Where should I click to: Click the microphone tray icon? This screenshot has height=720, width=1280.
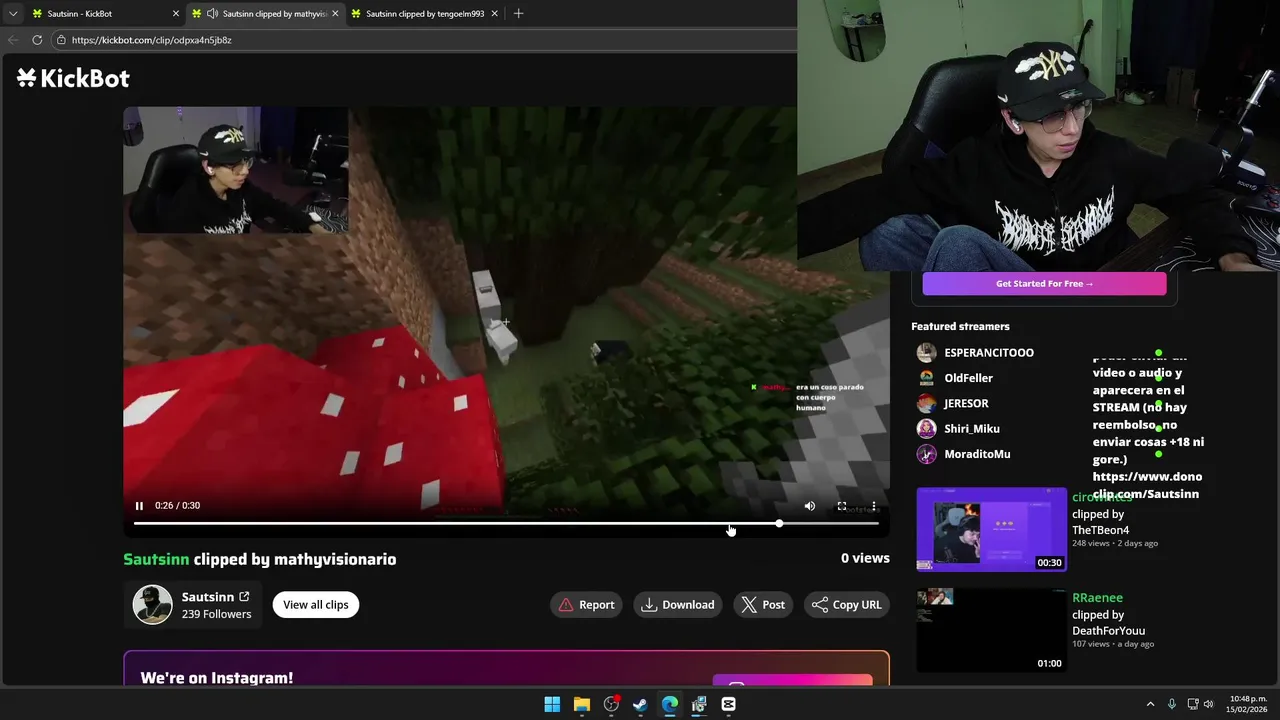(x=1172, y=704)
